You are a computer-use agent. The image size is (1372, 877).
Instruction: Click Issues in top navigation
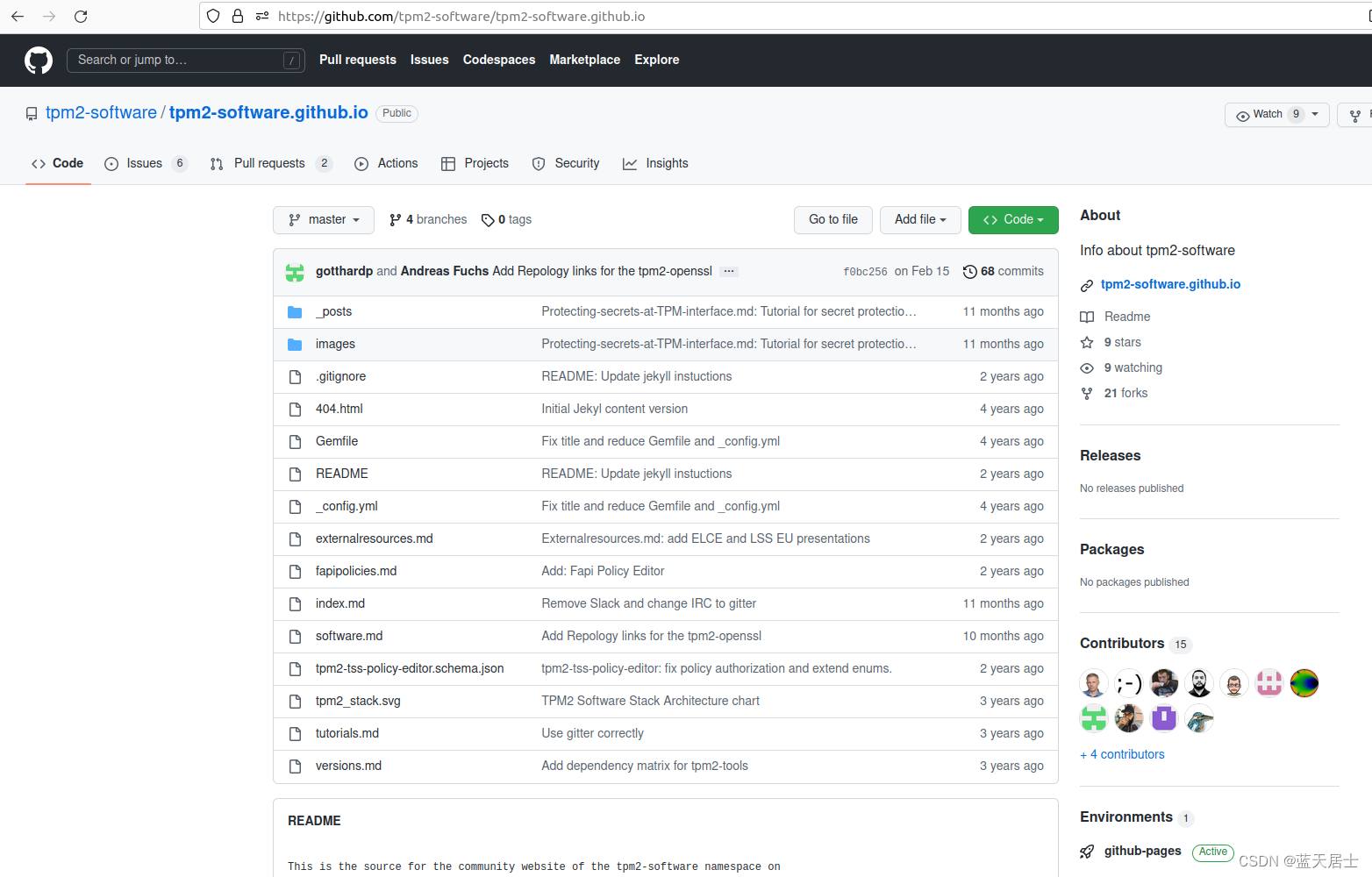coord(430,61)
